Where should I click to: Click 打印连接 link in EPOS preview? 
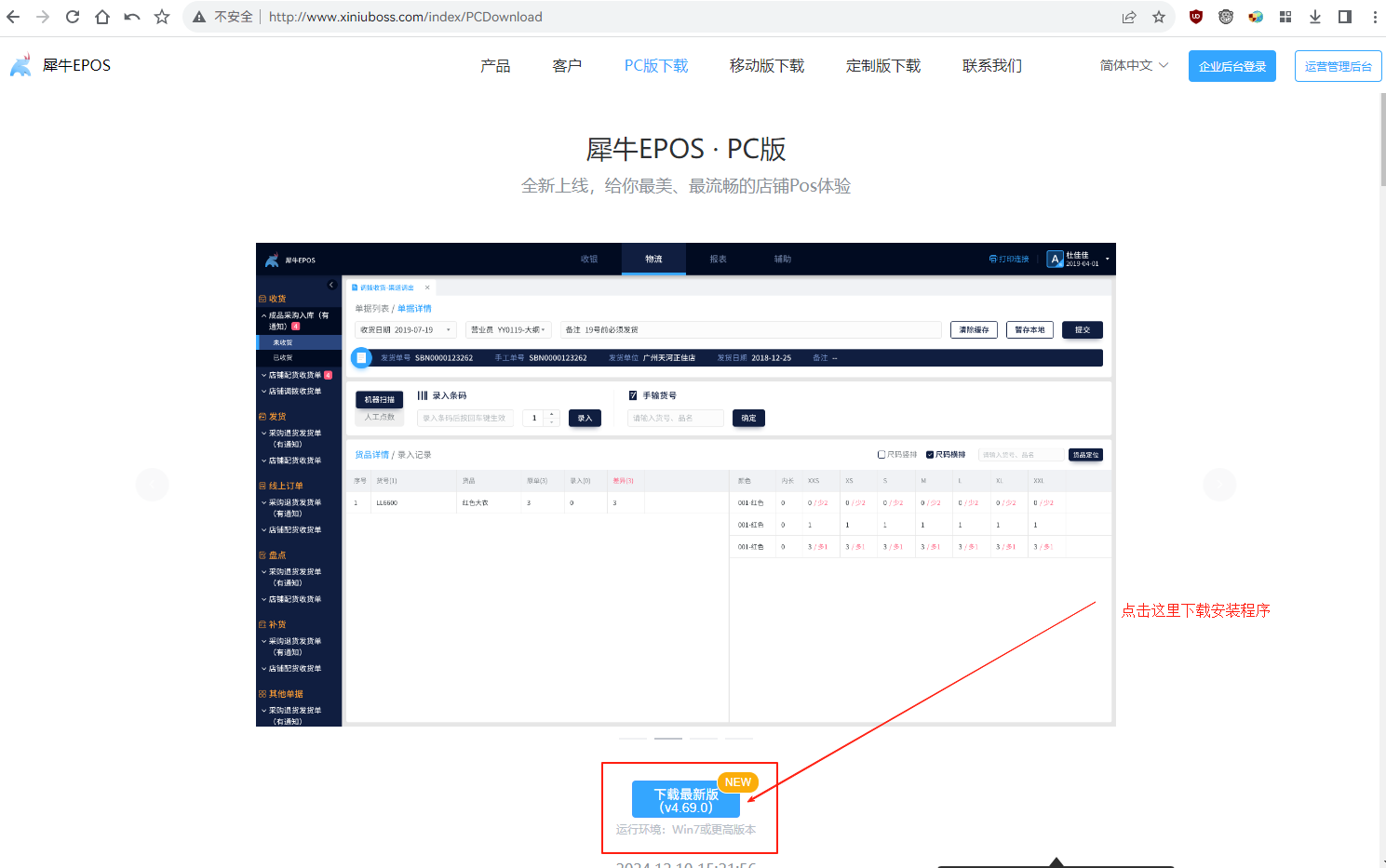coord(1010,259)
